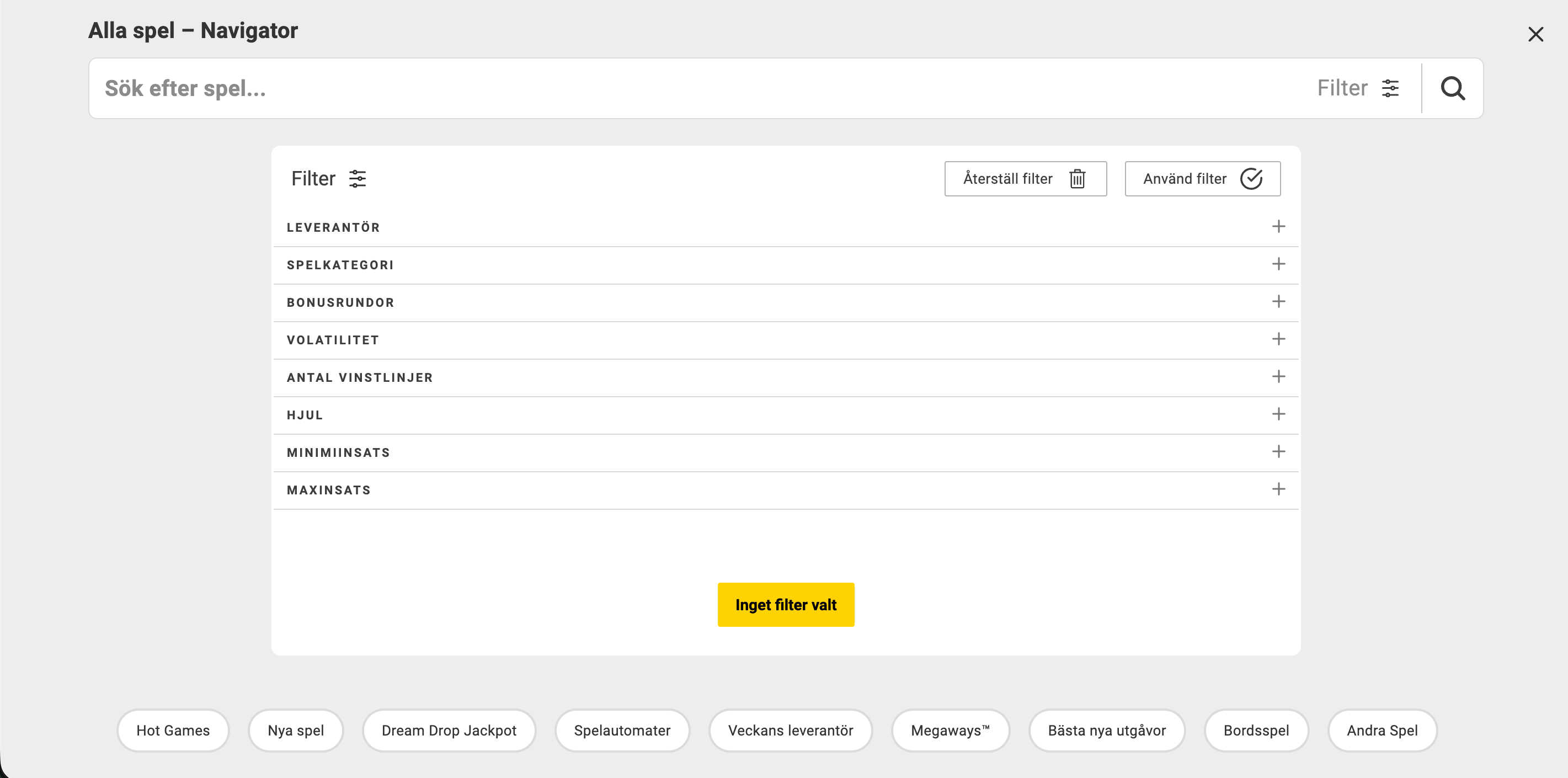
Task: Expand the Bonusrundor plus icon
Action: click(1278, 302)
